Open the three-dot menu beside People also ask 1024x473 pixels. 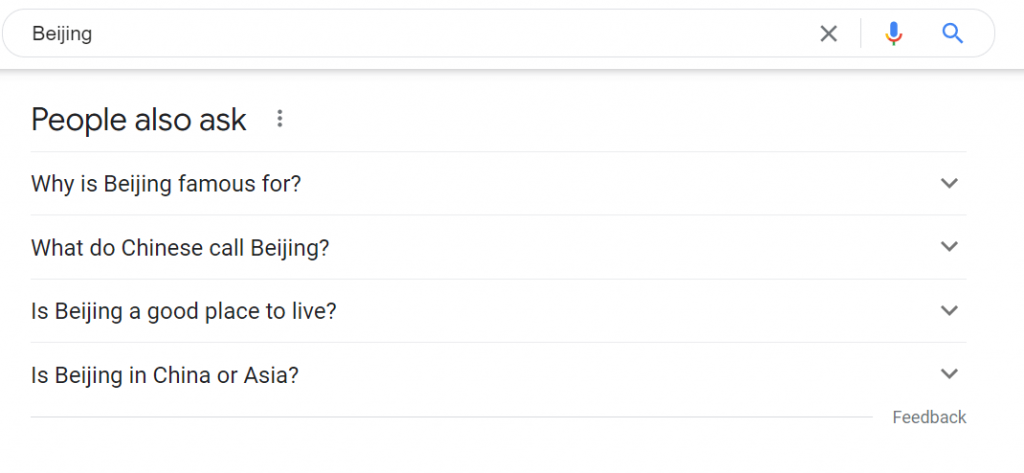pos(280,119)
